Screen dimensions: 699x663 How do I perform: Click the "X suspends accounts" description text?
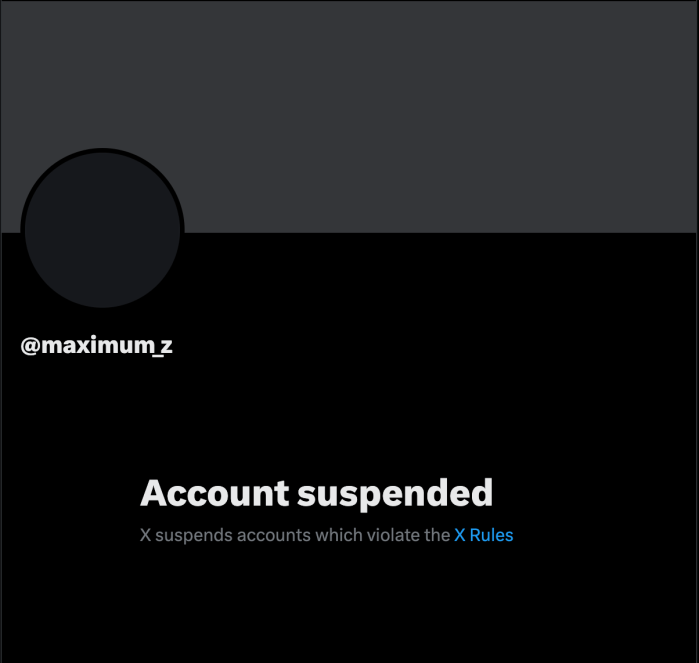click(x=327, y=535)
